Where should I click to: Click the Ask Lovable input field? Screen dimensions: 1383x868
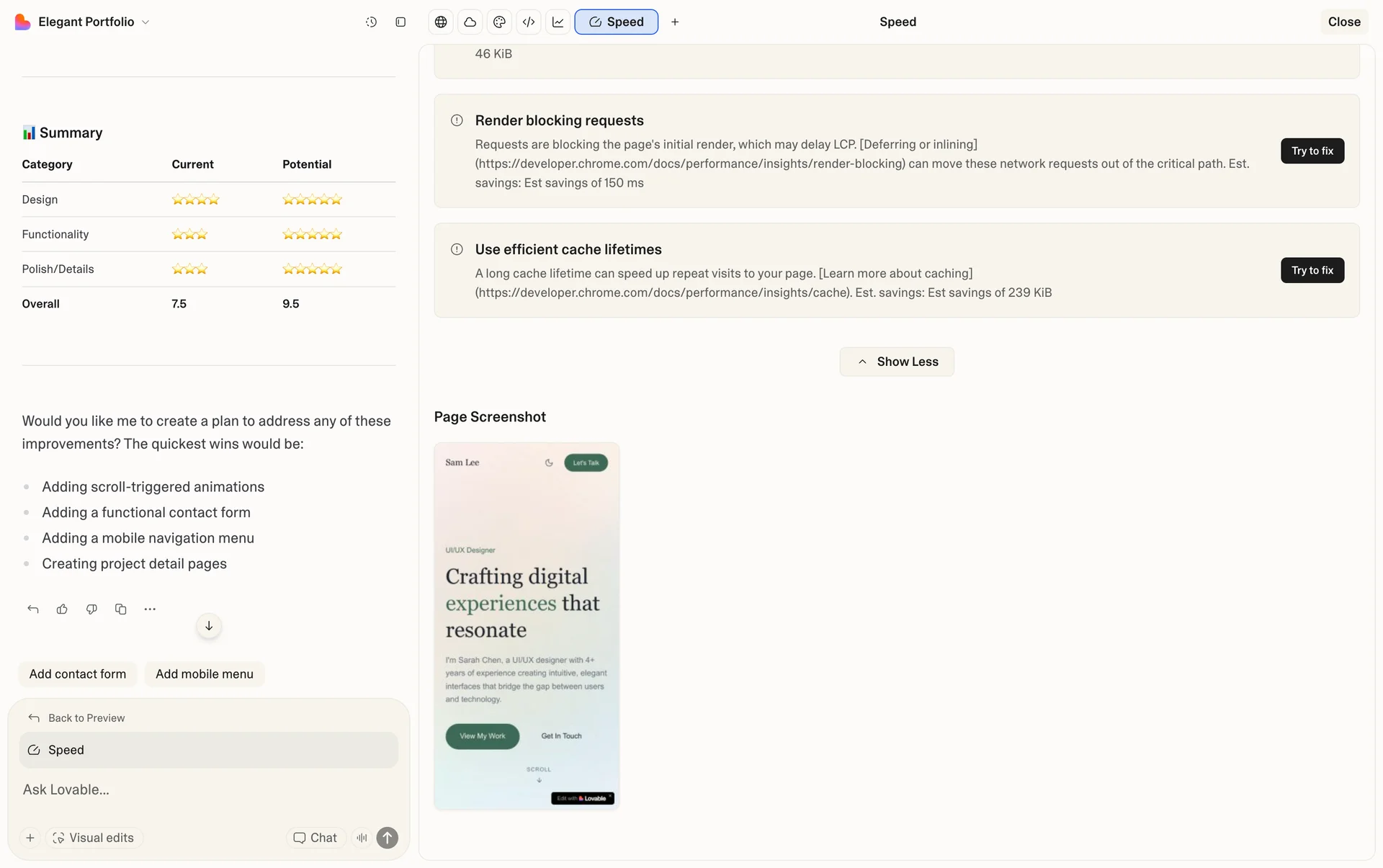click(x=209, y=789)
